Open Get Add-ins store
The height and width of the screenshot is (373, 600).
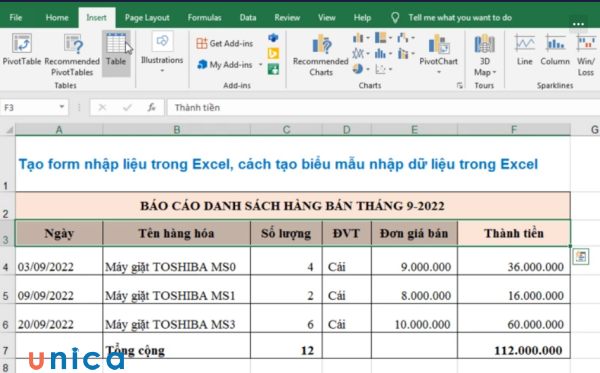tap(225, 44)
